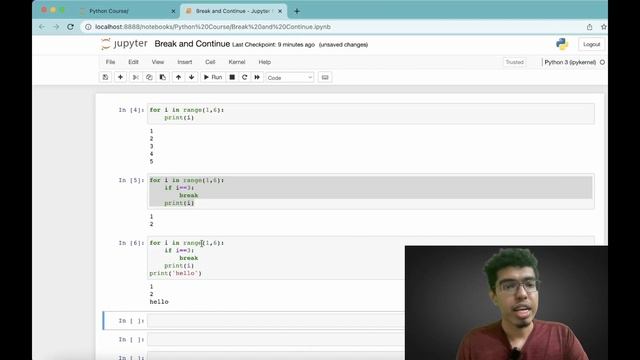Click the macOS red close window button
640x360 pixels.
pyautogui.click(x=44, y=10)
